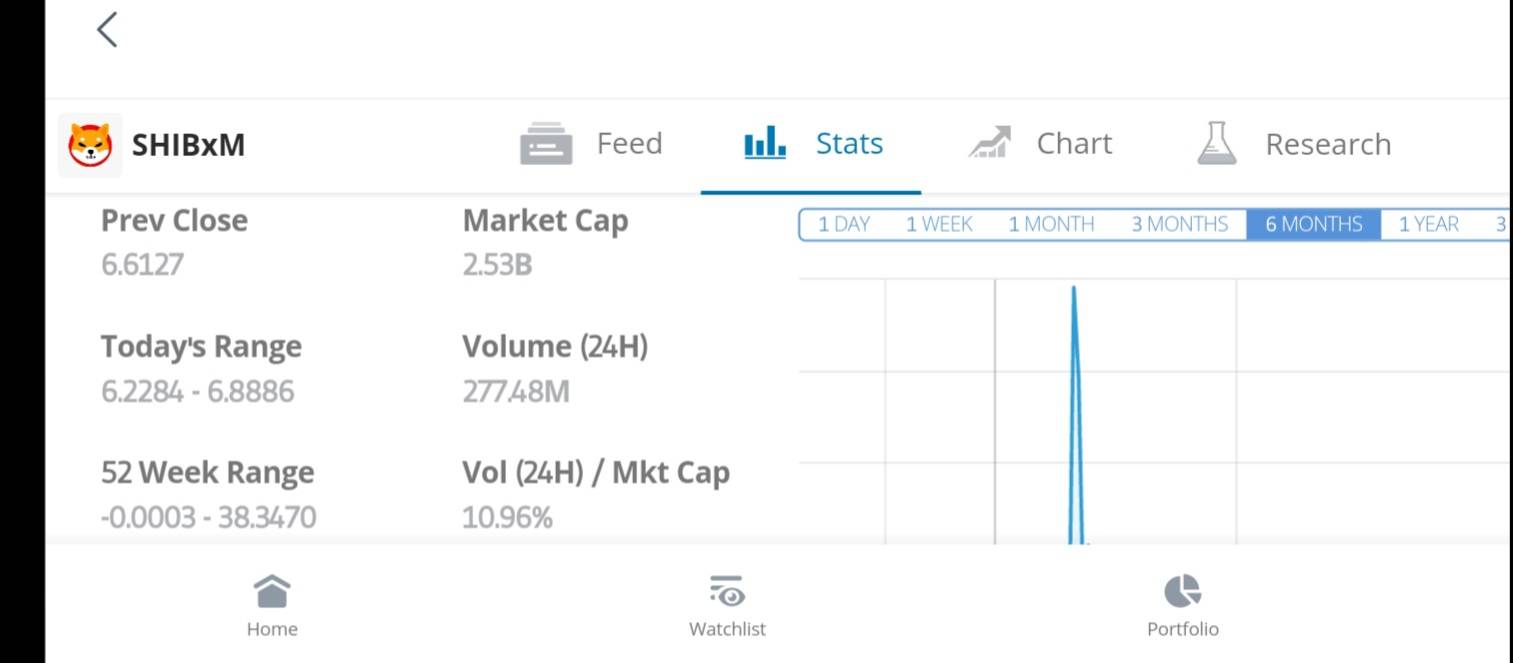Tap the Research flask icon

click(x=1217, y=144)
